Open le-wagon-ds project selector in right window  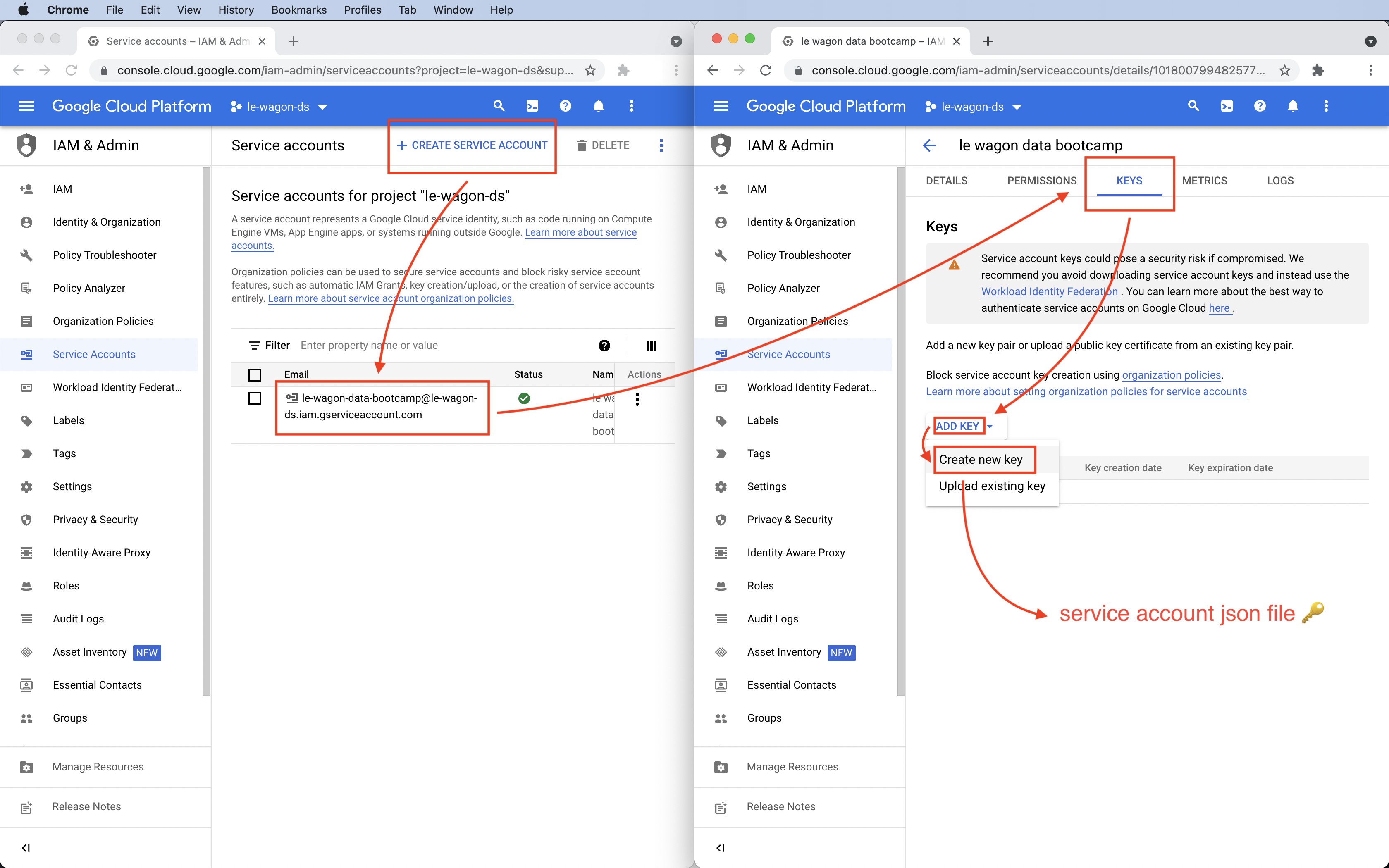(973, 107)
